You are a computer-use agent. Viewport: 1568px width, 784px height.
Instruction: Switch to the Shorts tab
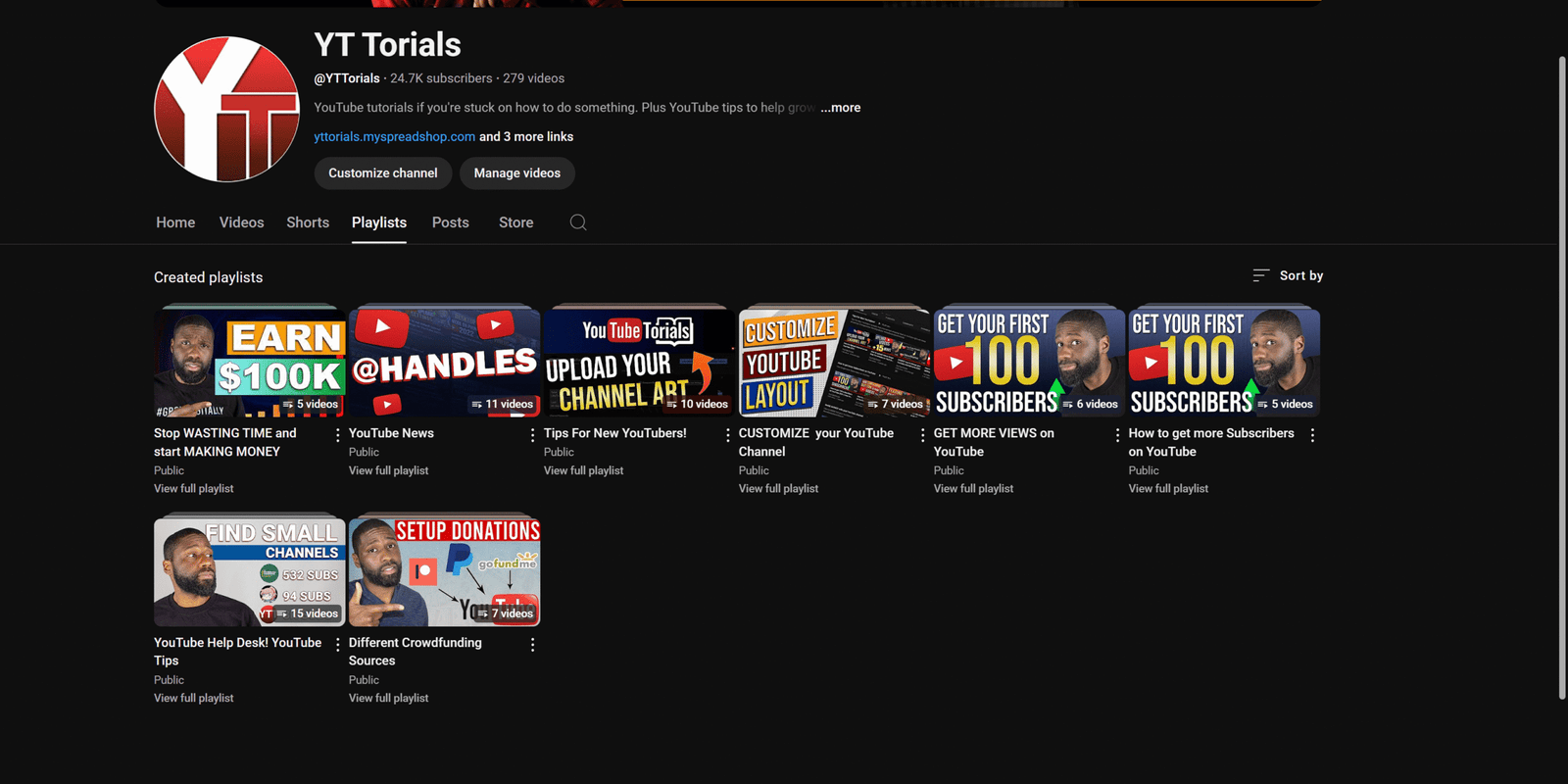(308, 222)
